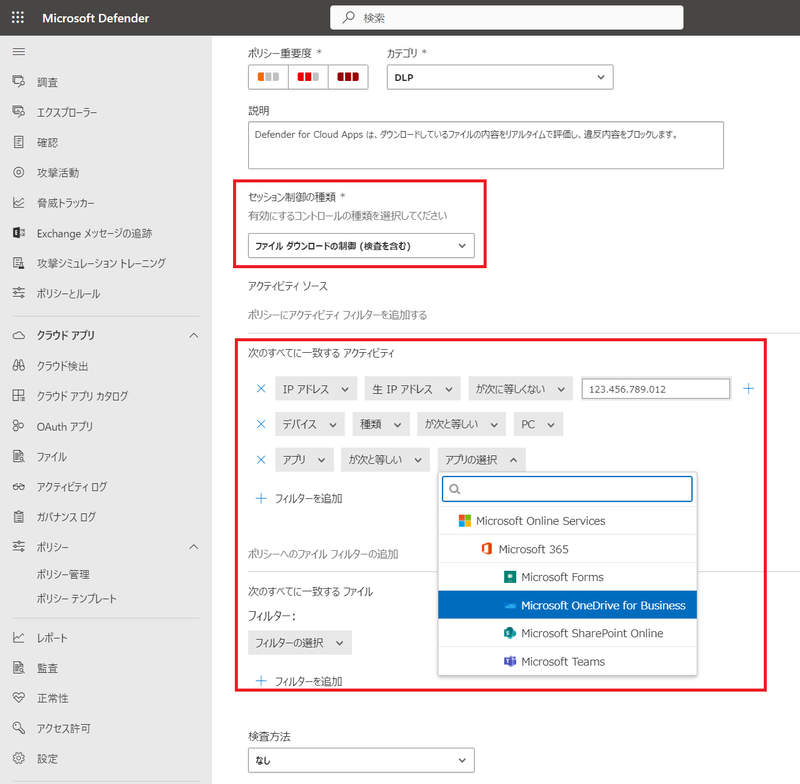
Task: Click the 検索 search box
Action: click(507, 18)
